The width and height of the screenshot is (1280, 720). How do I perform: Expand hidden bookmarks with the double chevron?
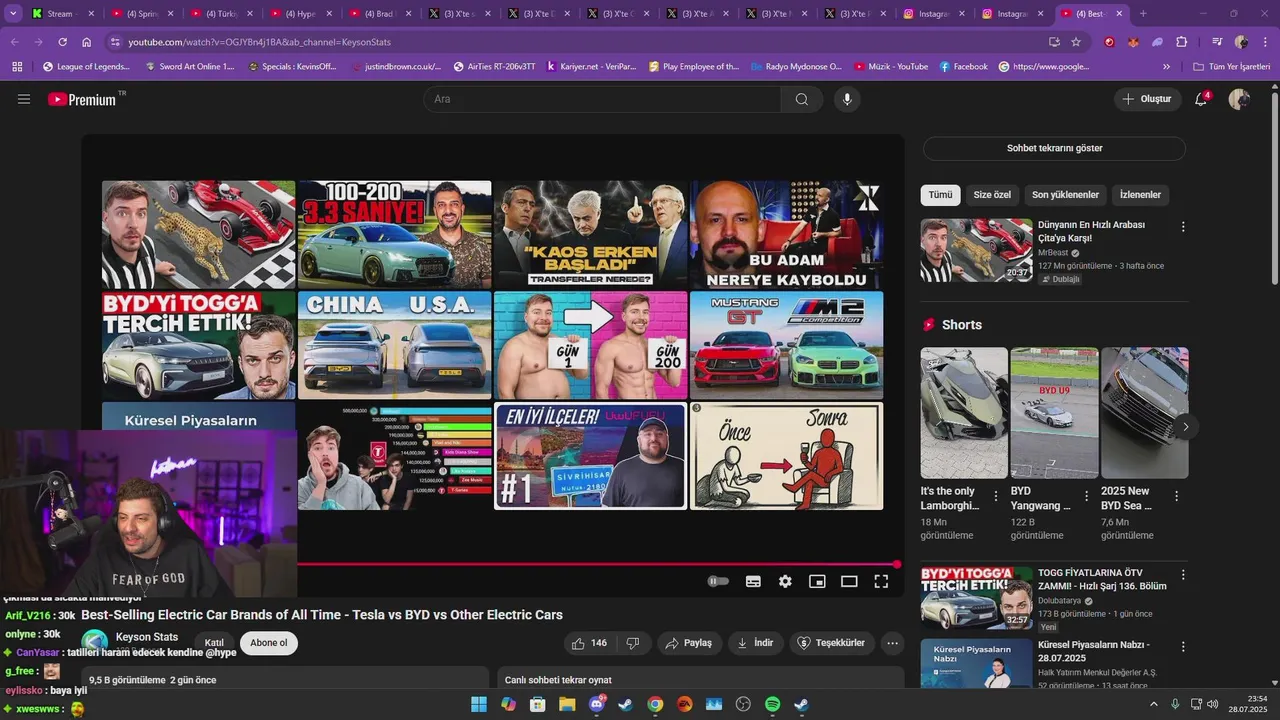tap(1166, 66)
